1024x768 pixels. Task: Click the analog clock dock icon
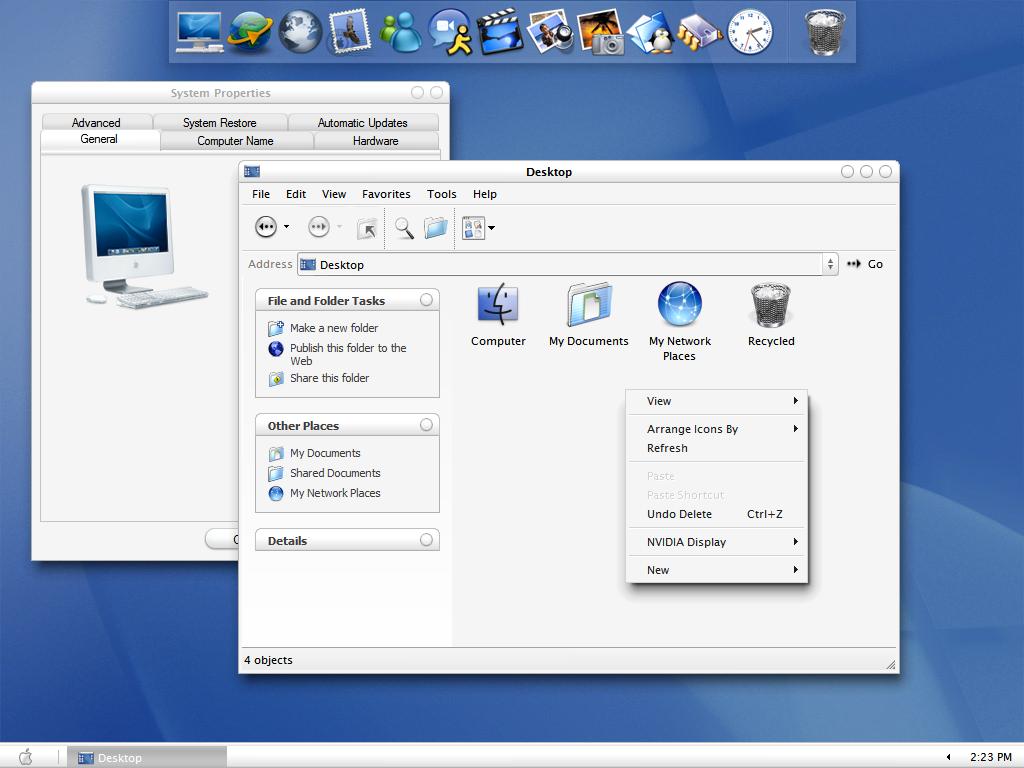pos(750,31)
